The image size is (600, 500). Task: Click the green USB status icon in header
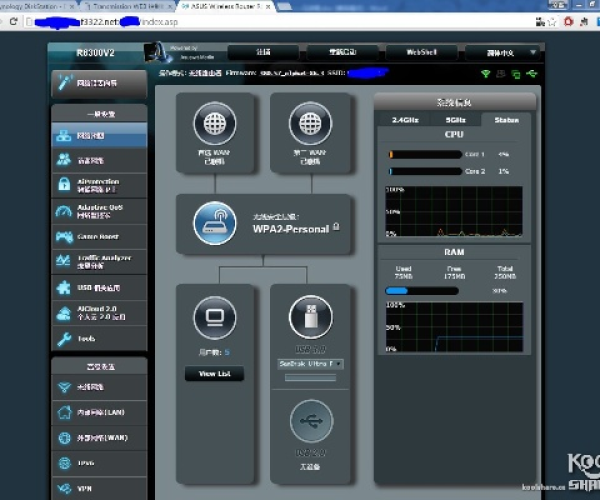coord(532,73)
